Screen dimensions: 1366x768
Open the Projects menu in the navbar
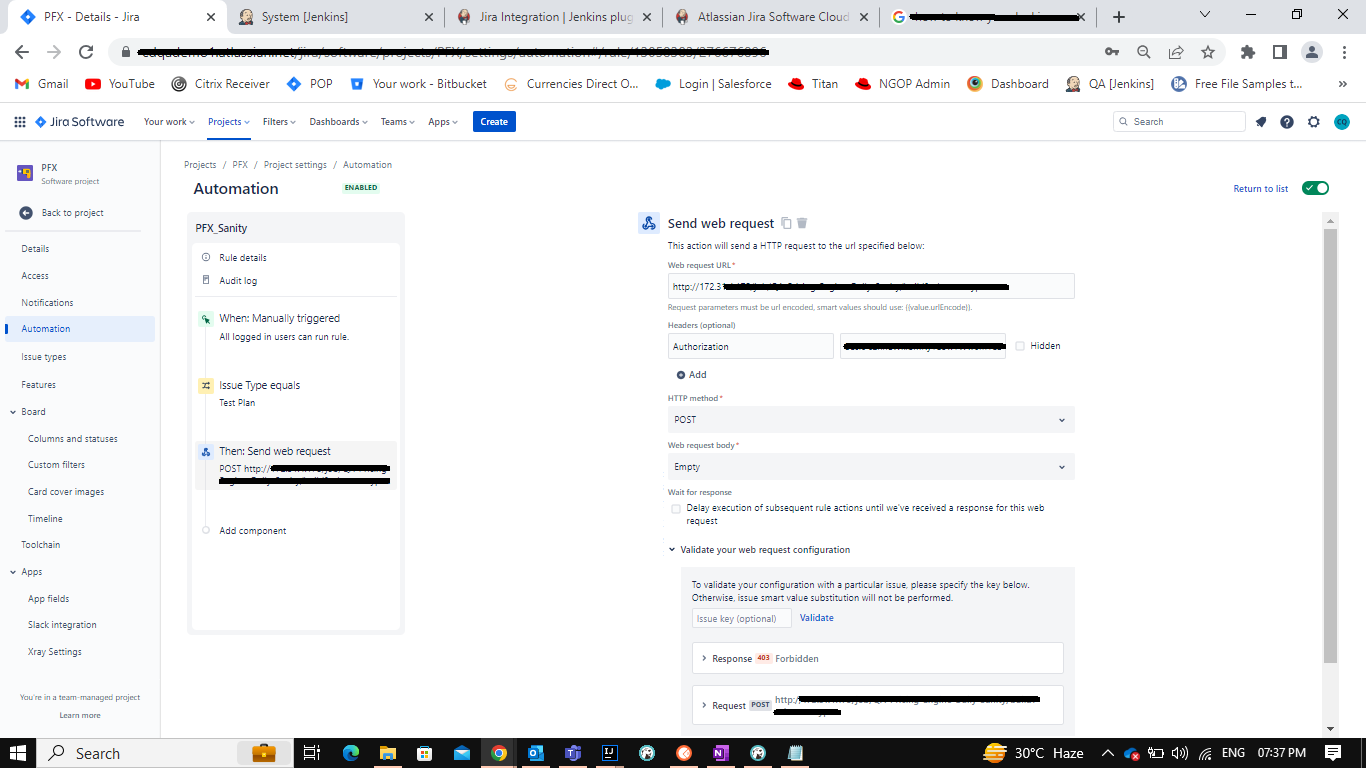[x=227, y=121]
